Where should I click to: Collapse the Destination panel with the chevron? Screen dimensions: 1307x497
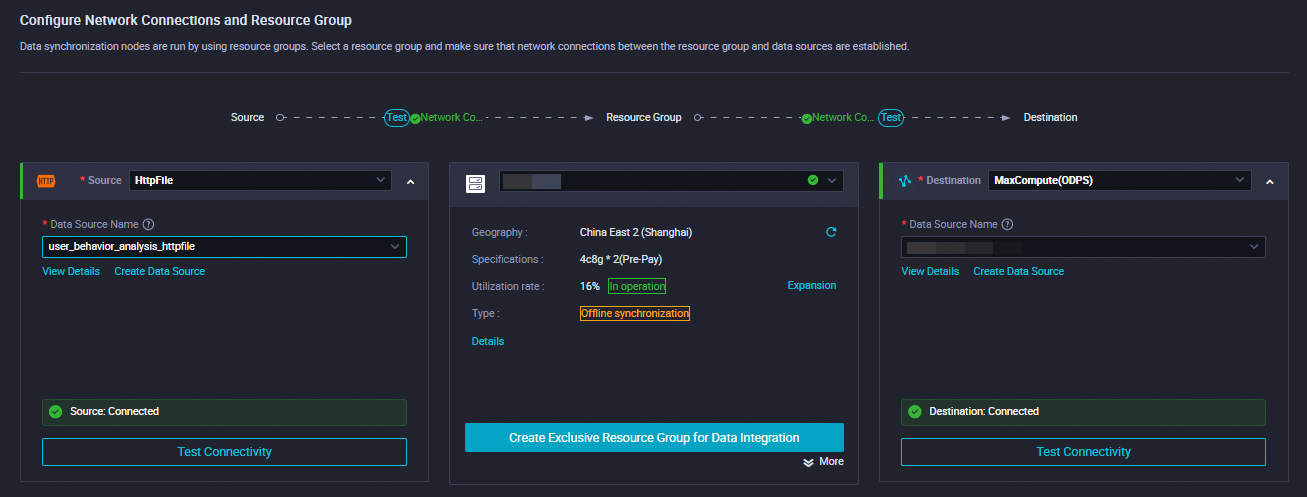pos(1270,182)
